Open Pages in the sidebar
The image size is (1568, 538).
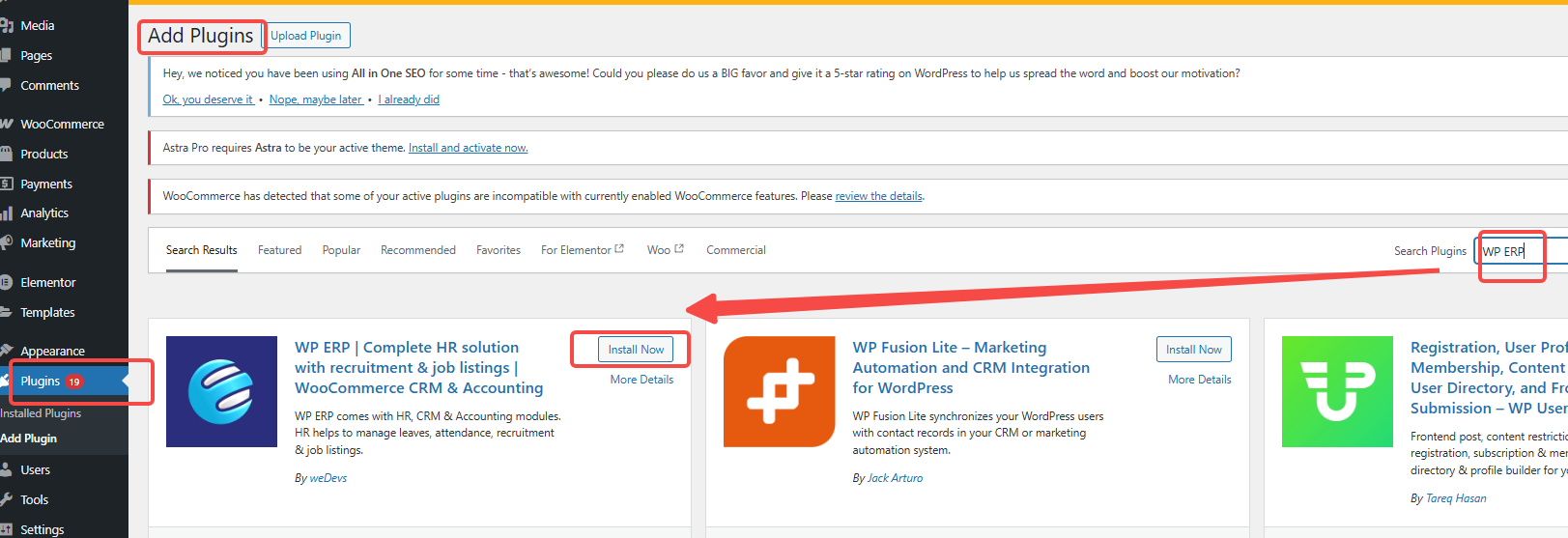coord(37,56)
